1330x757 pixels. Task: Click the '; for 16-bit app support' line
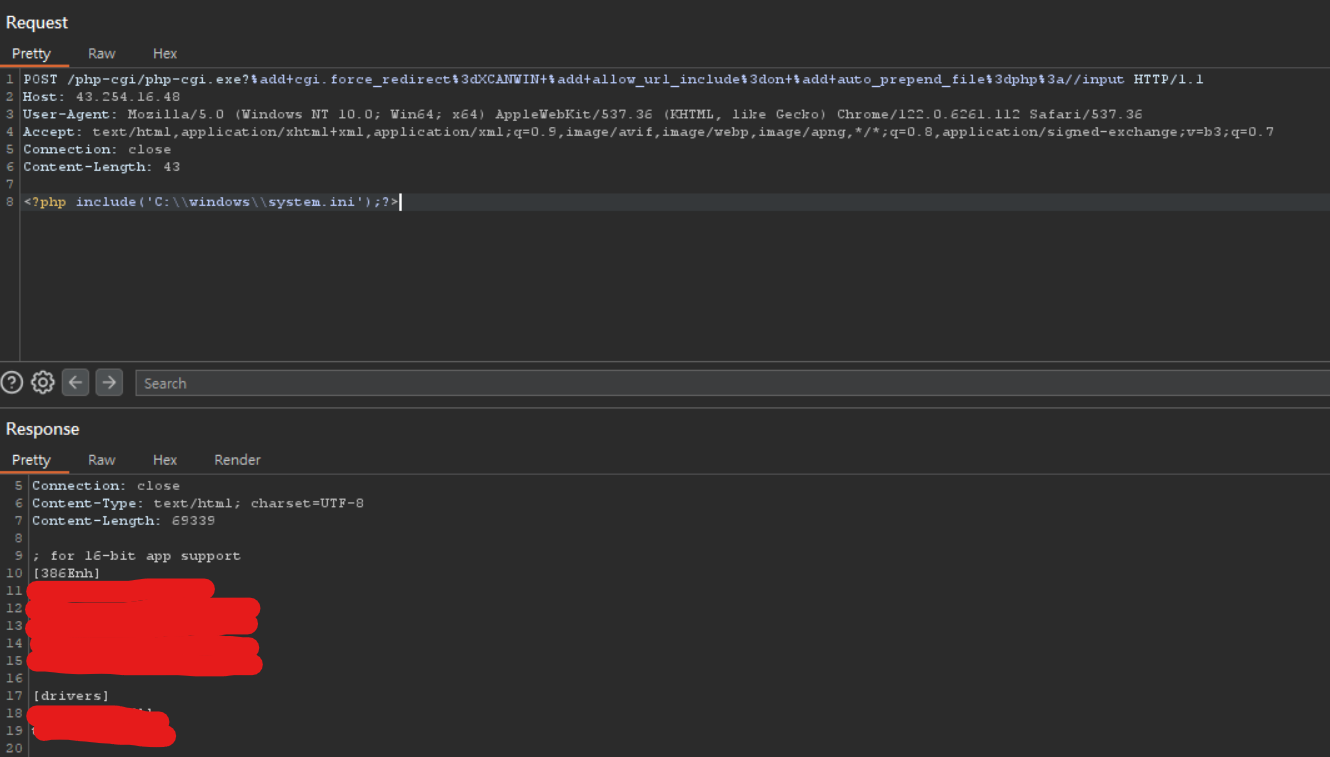pos(136,556)
